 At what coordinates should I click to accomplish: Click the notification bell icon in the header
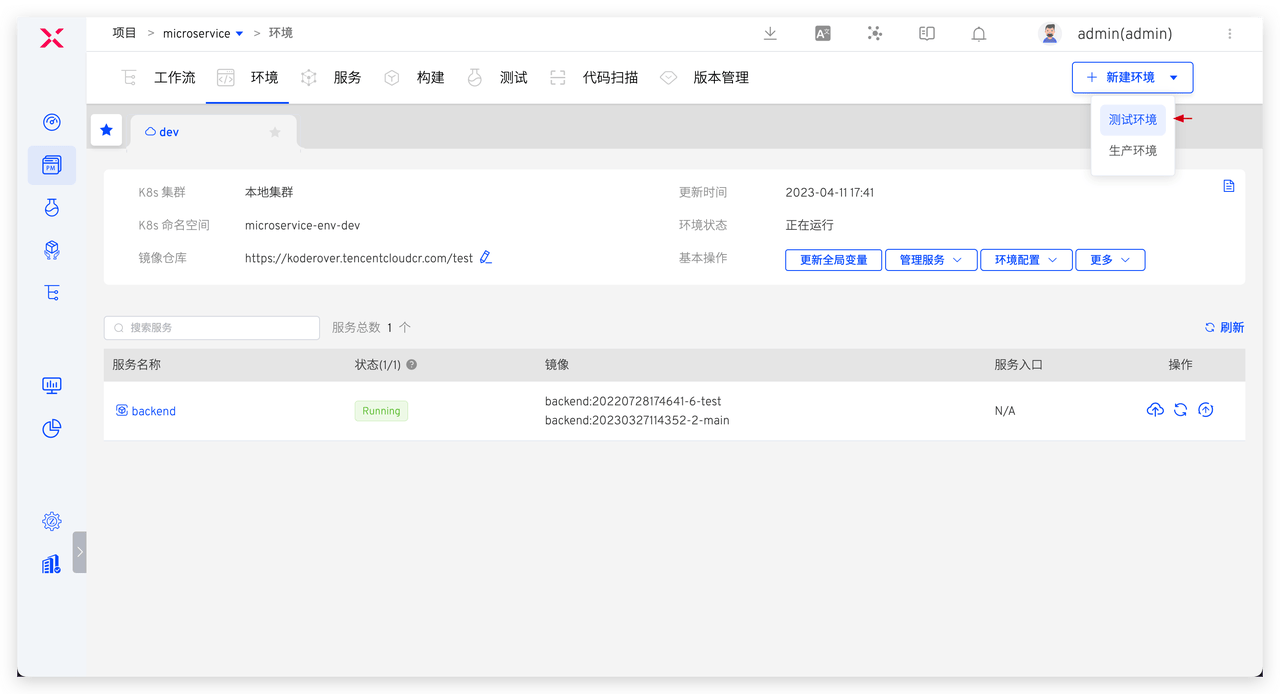point(978,33)
